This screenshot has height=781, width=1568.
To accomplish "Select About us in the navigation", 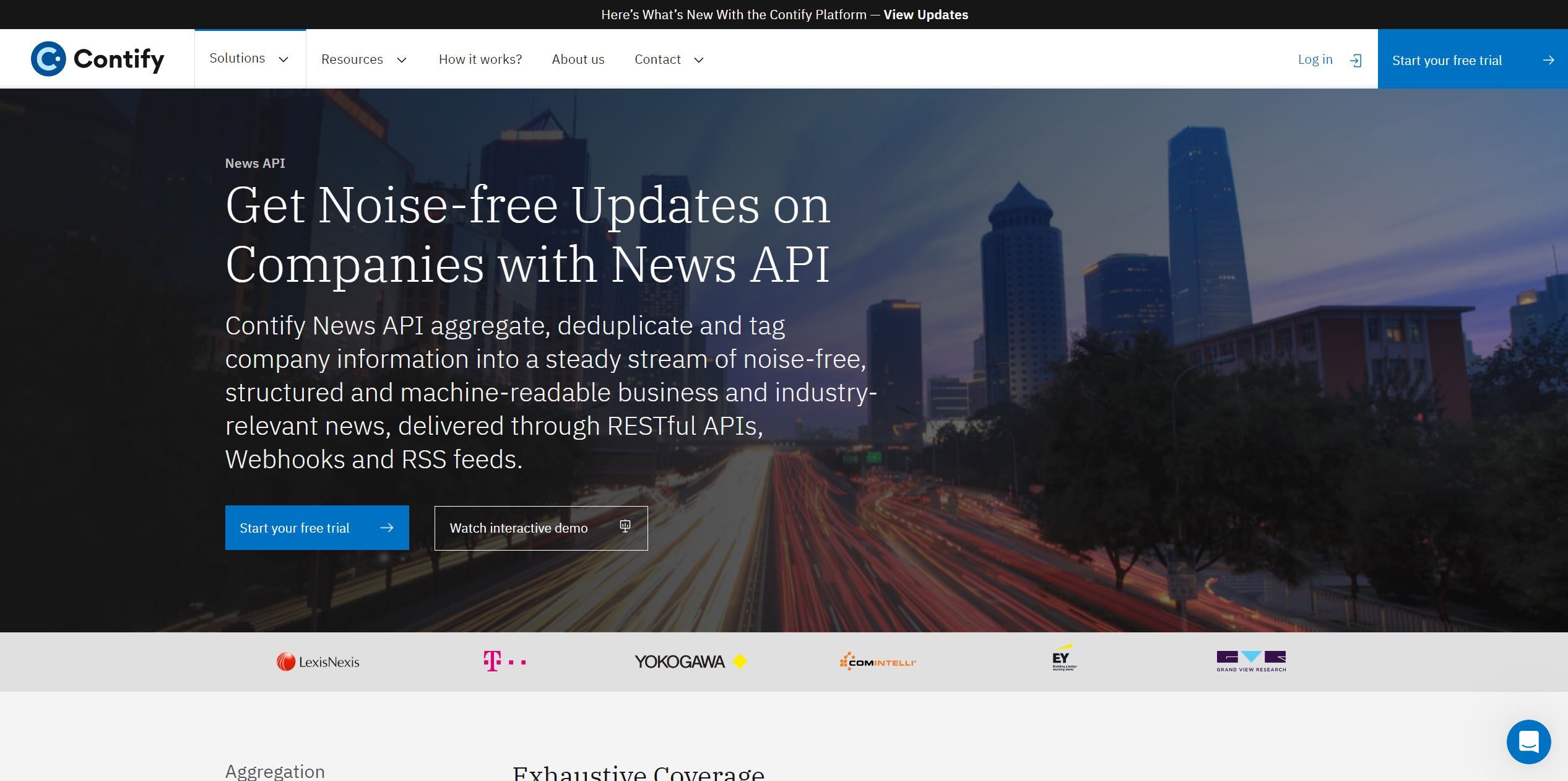I will 578,59.
